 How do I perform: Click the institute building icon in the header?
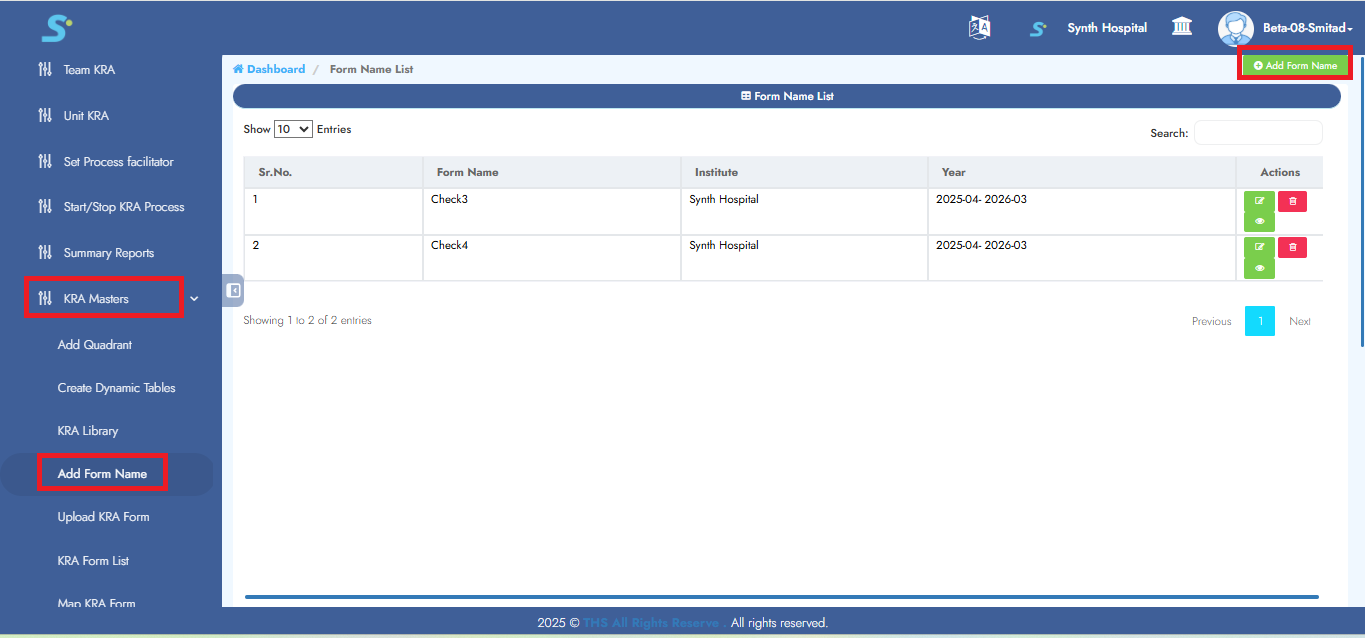1181,27
